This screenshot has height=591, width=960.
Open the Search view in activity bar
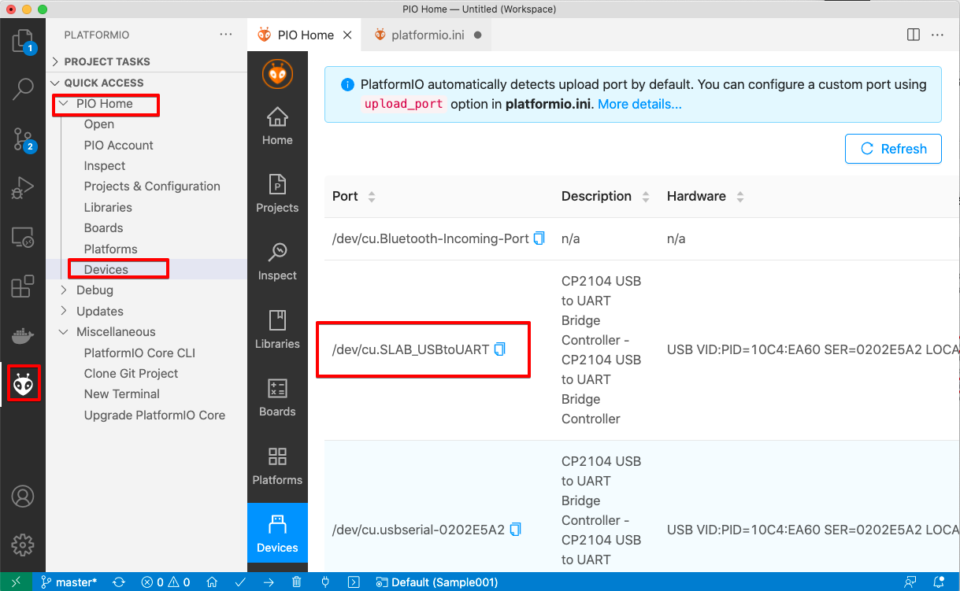click(23, 89)
